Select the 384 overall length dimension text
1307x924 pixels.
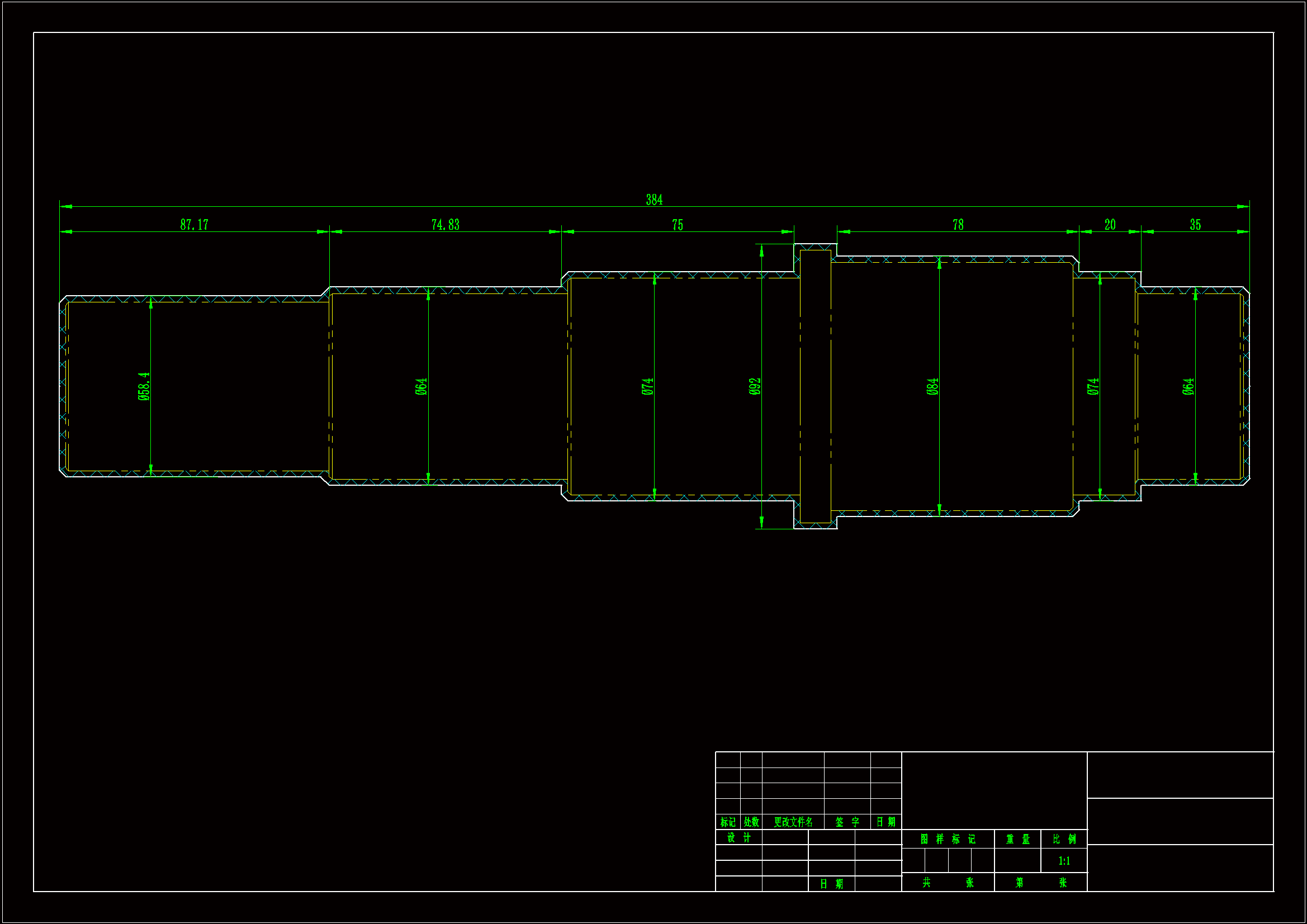(654, 200)
